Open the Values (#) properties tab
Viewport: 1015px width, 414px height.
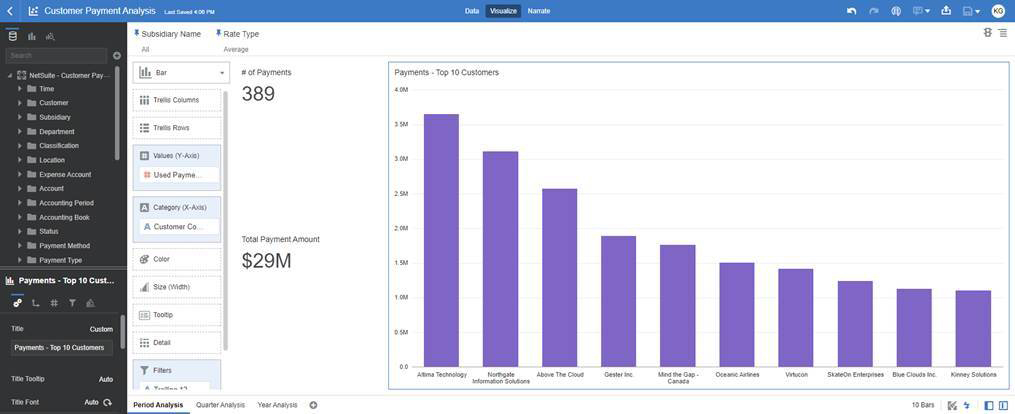coord(54,302)
